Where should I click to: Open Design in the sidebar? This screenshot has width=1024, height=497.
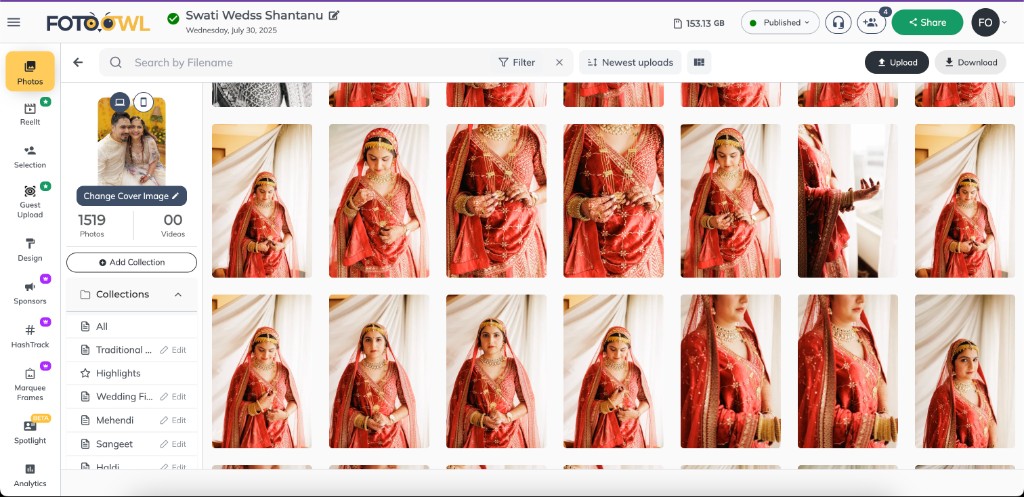click(x=30, y=250)
